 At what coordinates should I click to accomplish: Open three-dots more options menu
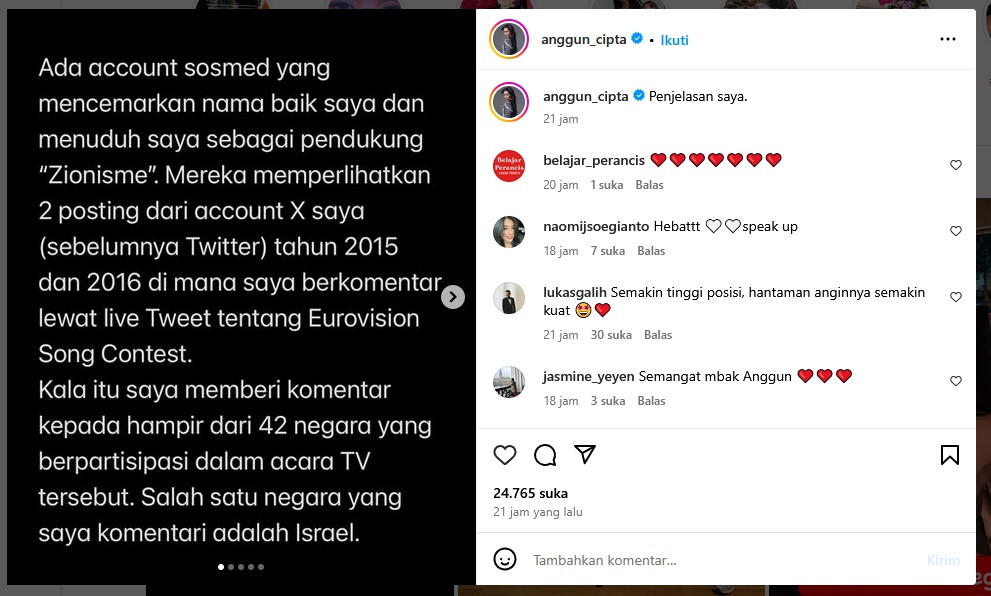tap(947, 39)
